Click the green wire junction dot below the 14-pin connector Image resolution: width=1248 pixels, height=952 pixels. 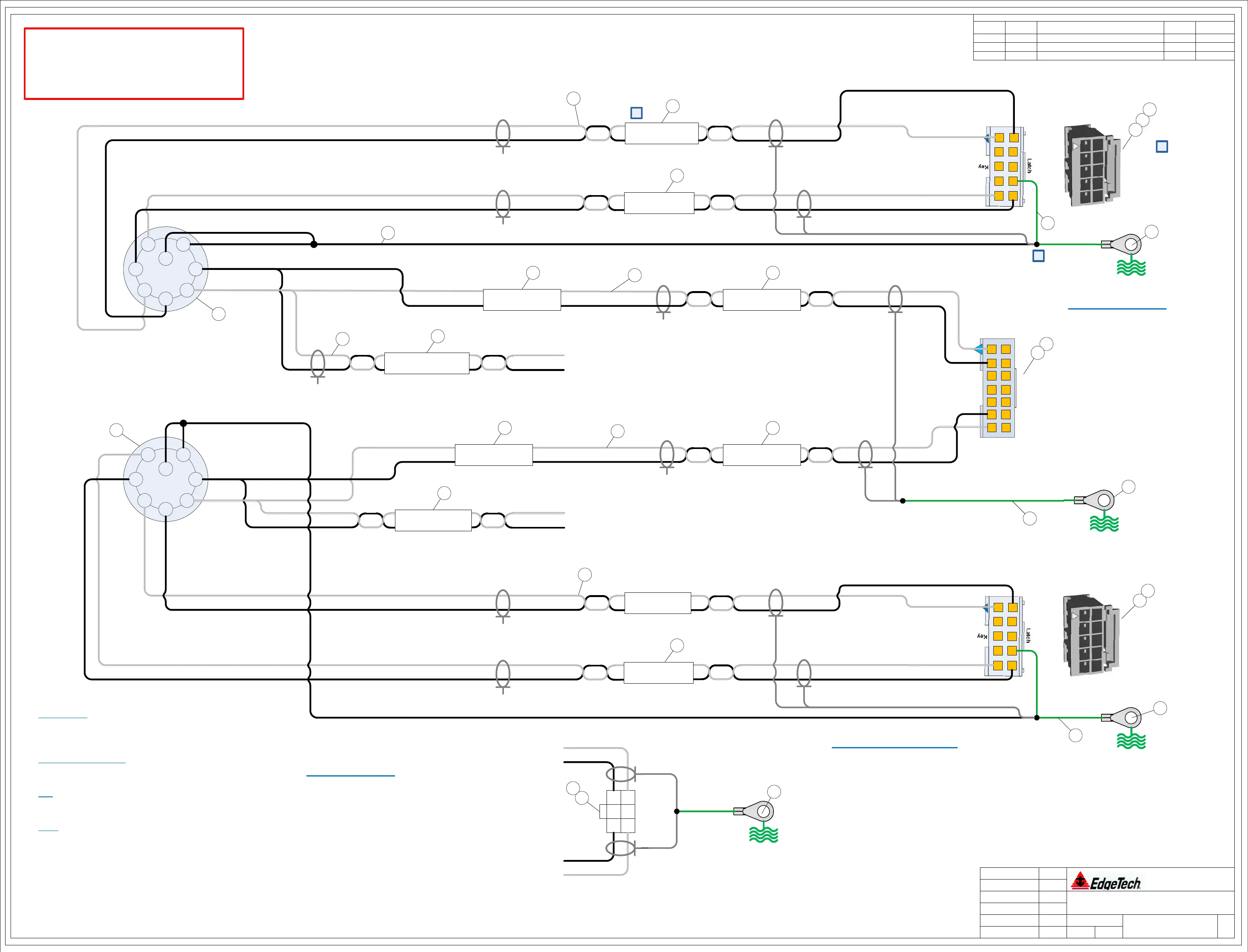903,501
